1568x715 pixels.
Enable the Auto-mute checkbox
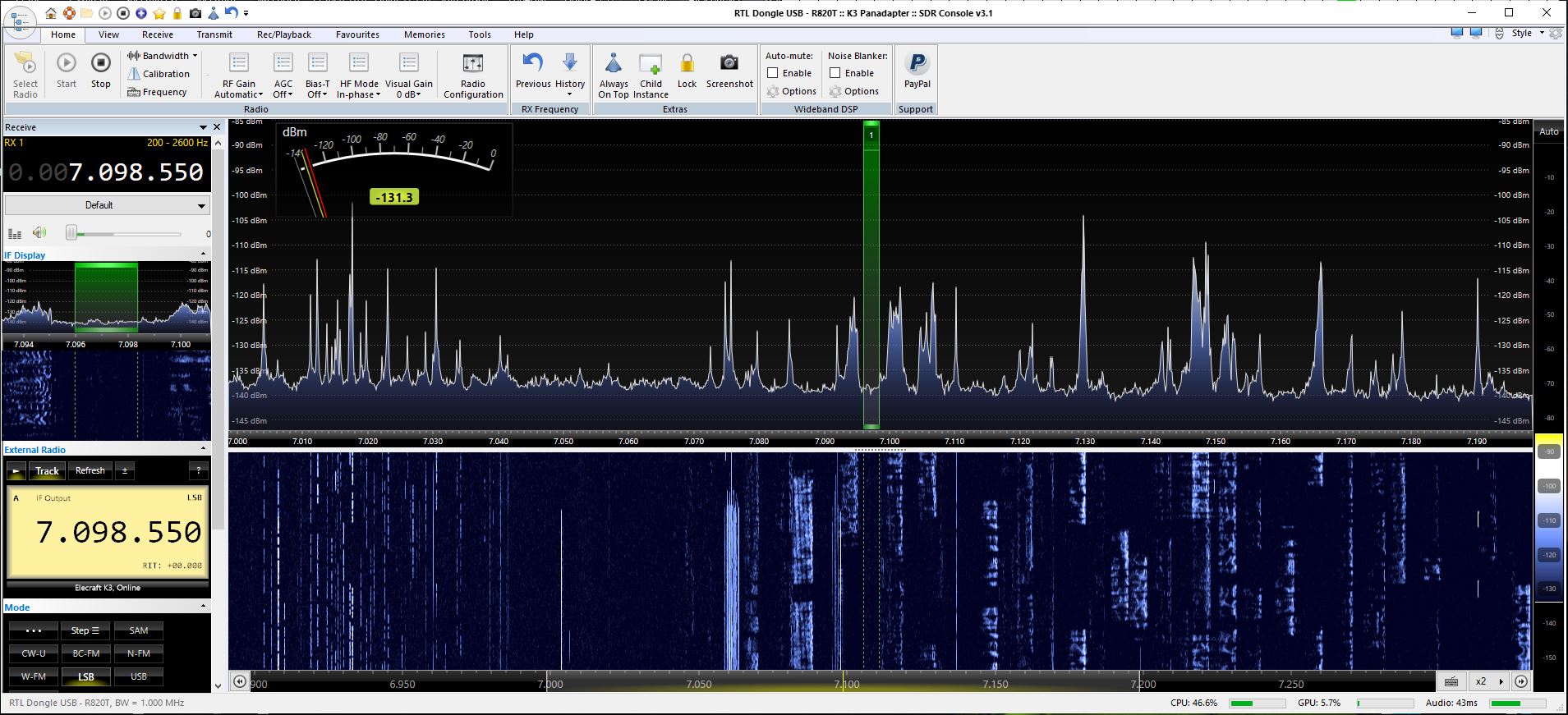point(773,73)
